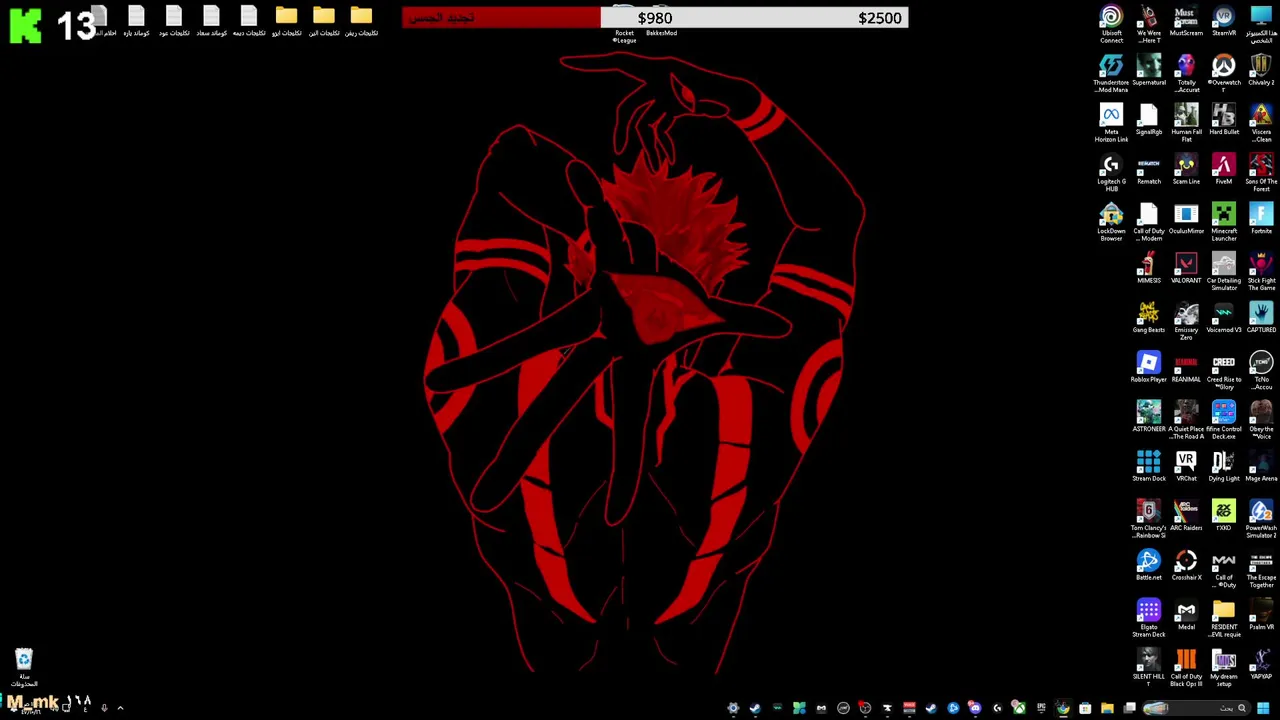This screenshot has height=720, width=1280.
Task: Open the My dream setup shortcut
Action: click(x=1223, y=668)
